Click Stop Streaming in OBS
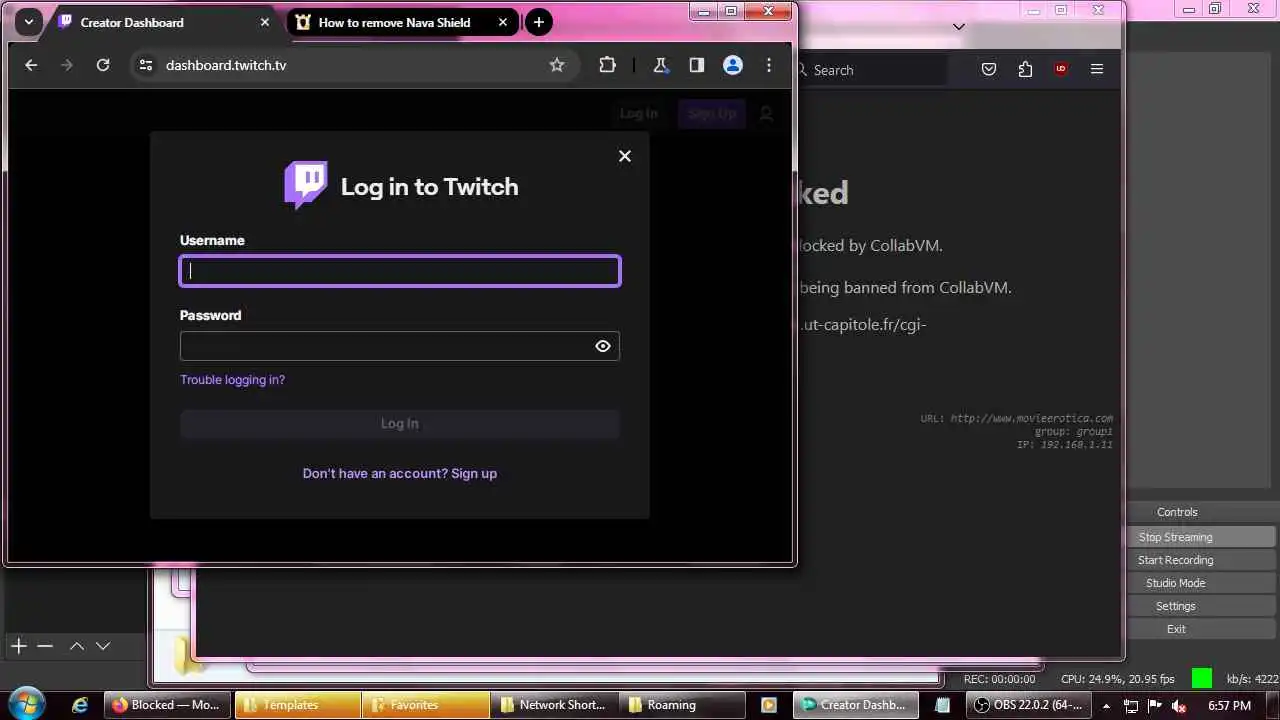 (x=1176, y=537)
